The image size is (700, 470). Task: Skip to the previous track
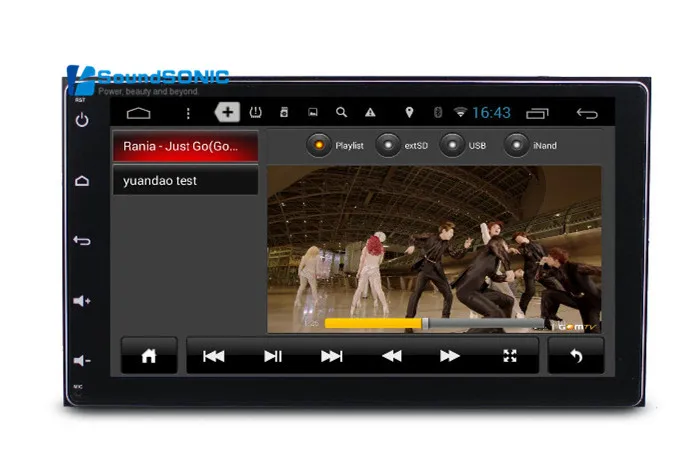pos(213,356)
